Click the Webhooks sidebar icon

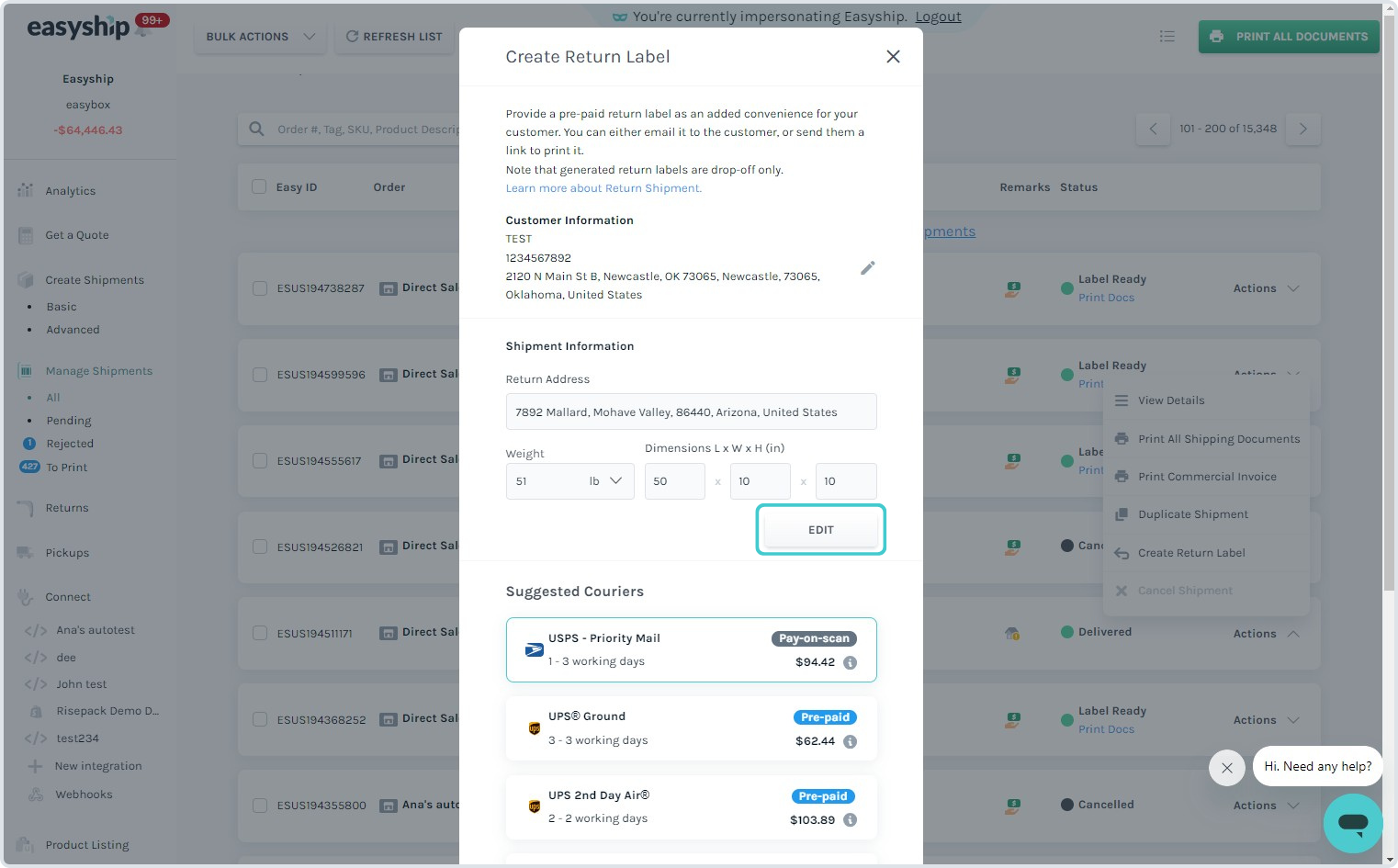pos(36,795)
